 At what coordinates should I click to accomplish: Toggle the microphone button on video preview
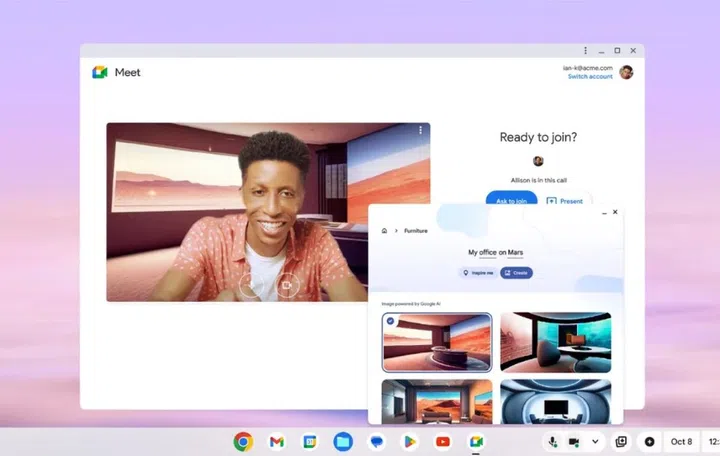click(252, 285)
